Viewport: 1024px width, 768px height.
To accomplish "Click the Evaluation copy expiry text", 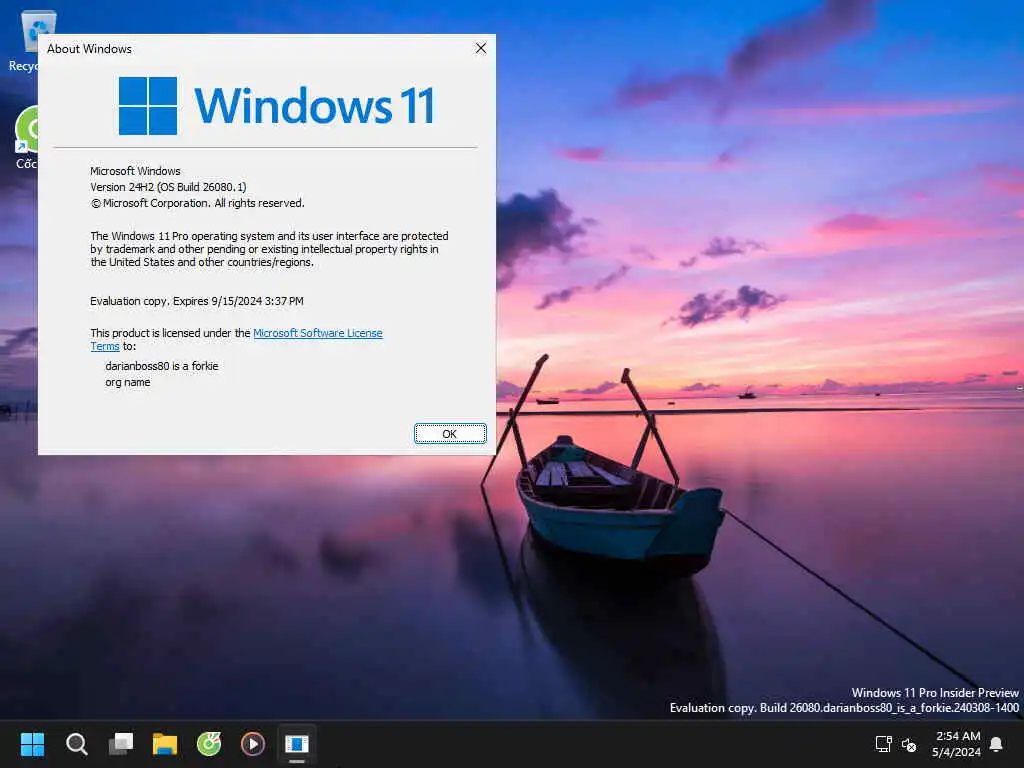I will [197, 301].
